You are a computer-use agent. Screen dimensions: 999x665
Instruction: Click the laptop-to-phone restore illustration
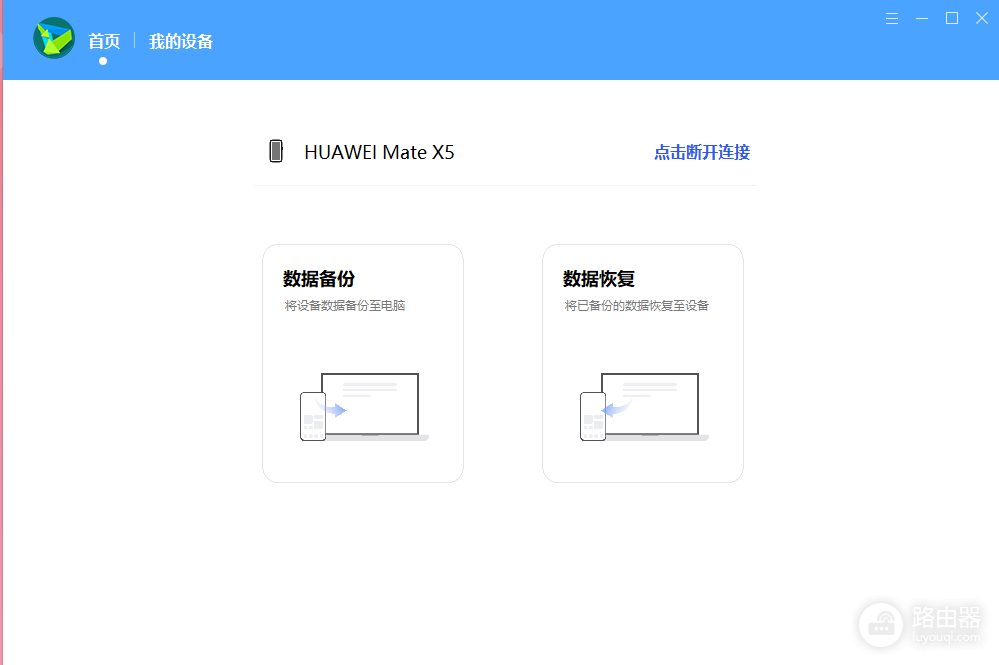tap(644, 407)
